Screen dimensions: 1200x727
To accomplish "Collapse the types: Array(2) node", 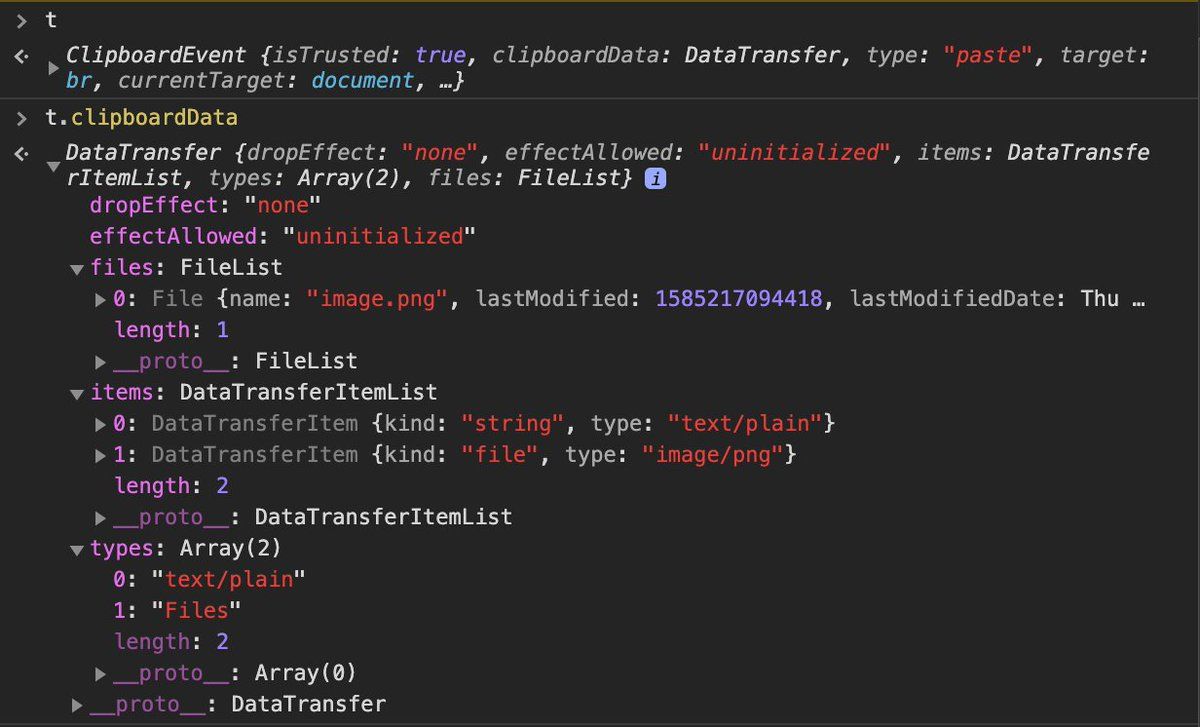I will point(77,549).
